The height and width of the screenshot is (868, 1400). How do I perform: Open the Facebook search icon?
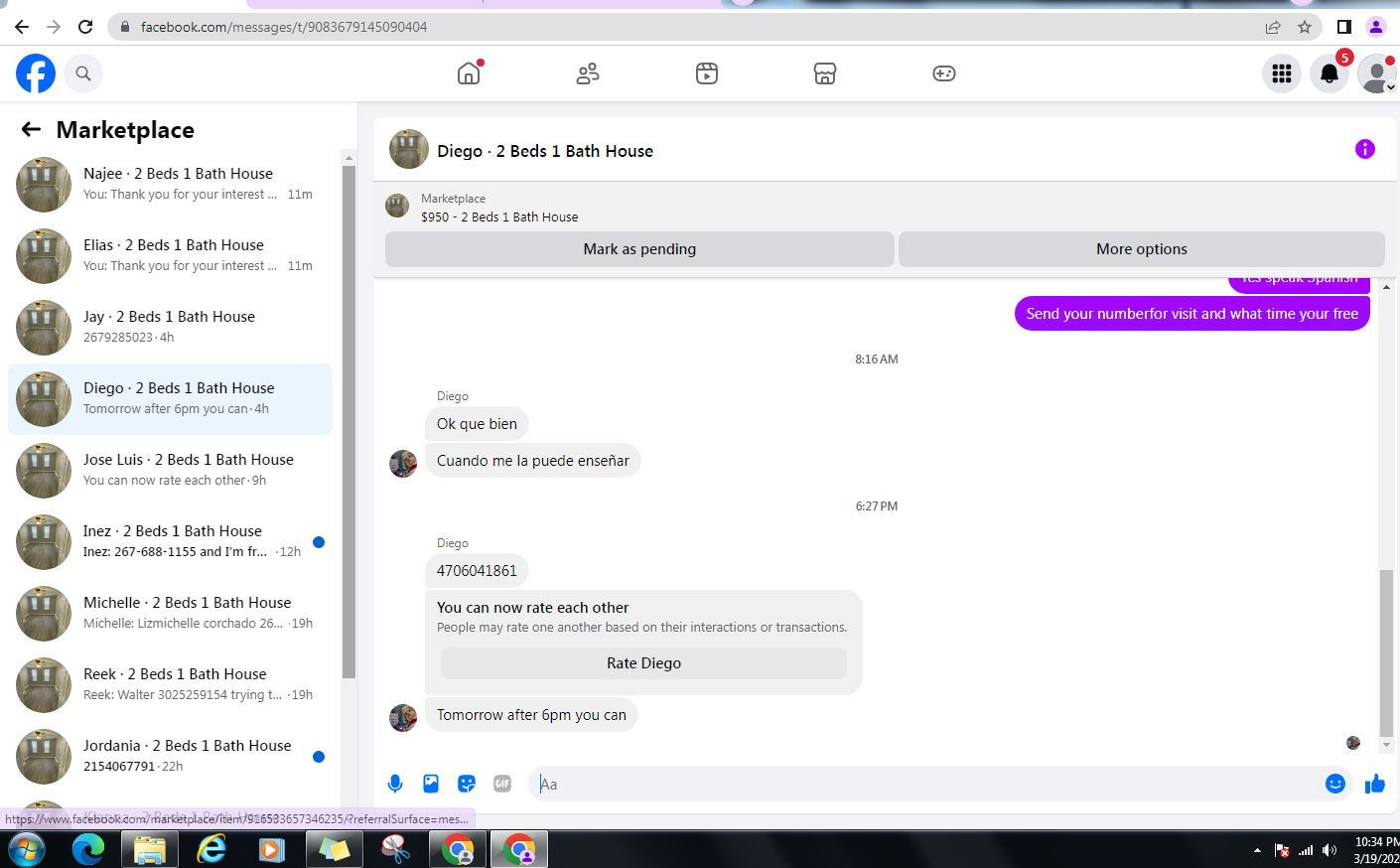point(83,73)
